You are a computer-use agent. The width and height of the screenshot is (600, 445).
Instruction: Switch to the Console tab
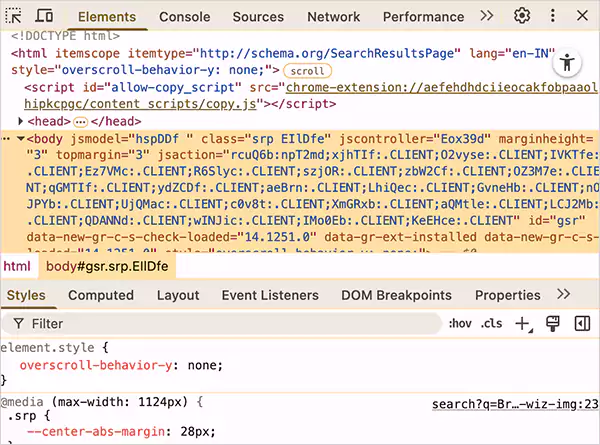tap(185, 16)
